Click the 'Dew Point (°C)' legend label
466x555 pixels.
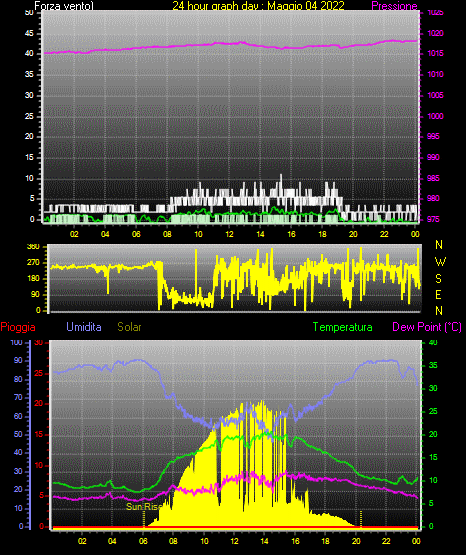tap(427, 327)
